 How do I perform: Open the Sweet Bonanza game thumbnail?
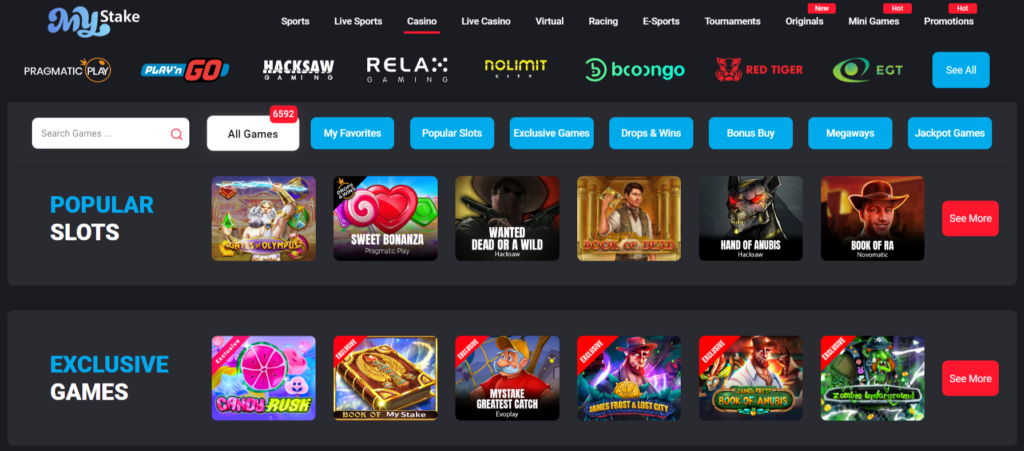[x=385, y=219]
